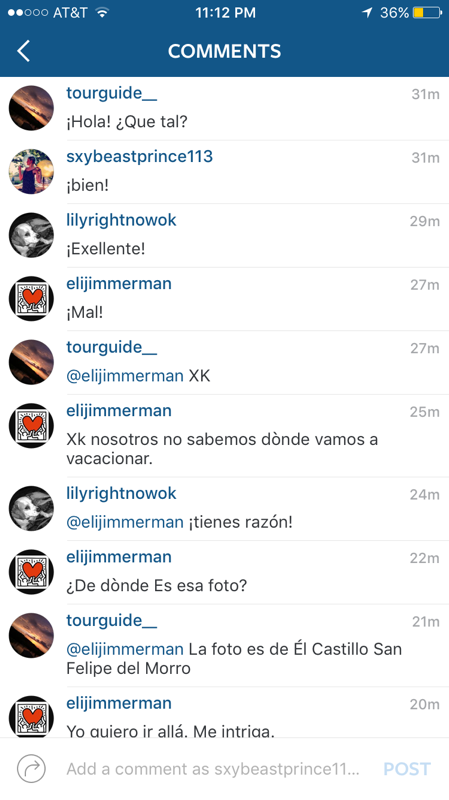Tap the Wi-Fi icon in status bar
The height and width of the screenshot is (800, 449).
click(x=103, y=13)
